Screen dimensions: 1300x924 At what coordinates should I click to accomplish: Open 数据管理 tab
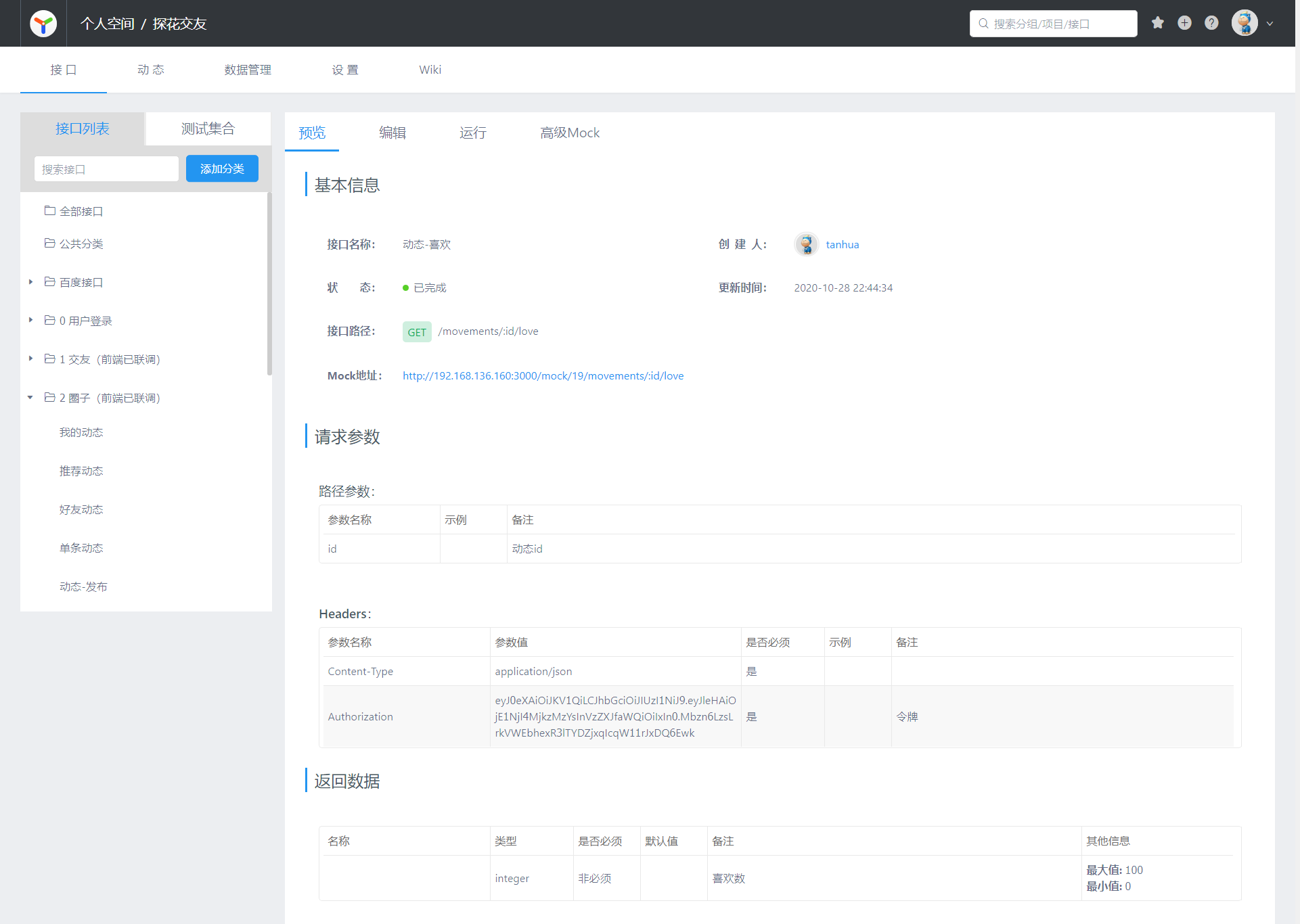click(x=248, y=70)
